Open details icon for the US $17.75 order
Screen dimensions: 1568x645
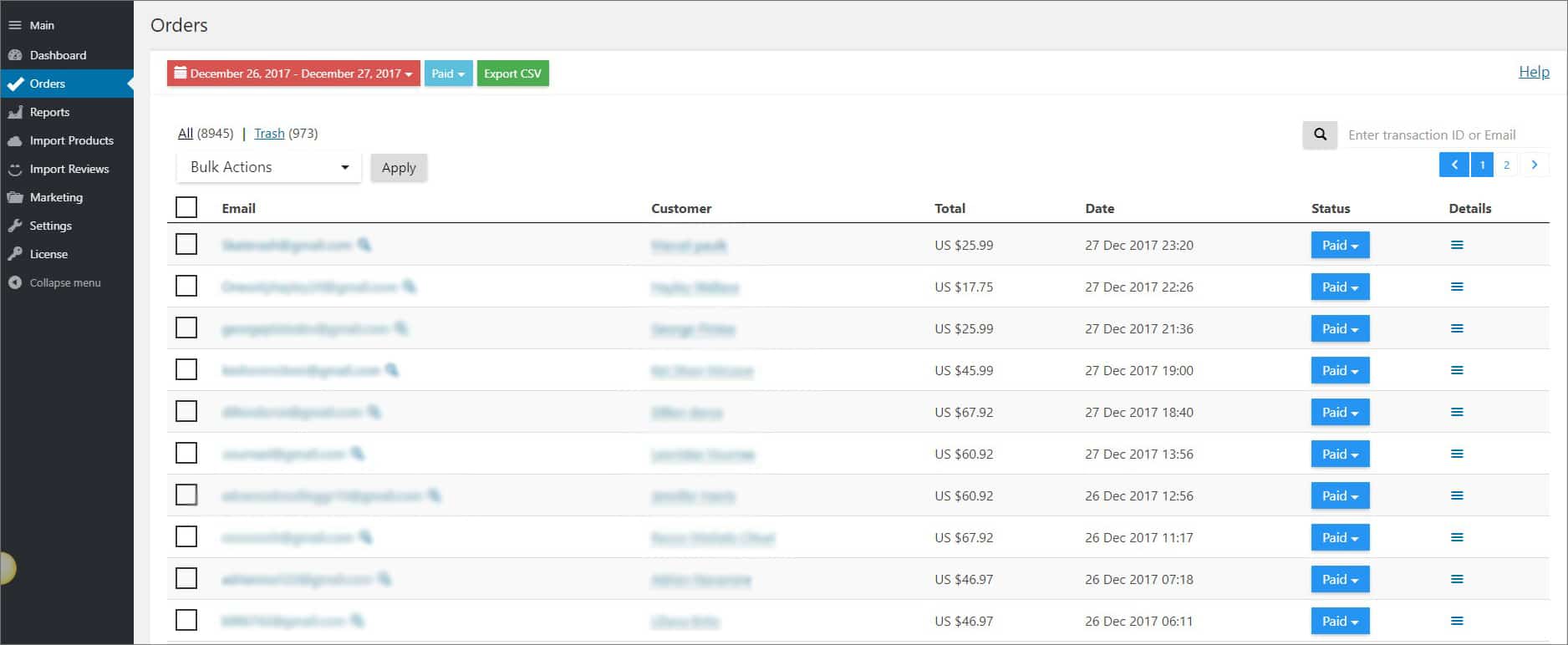click(1457, 287)
